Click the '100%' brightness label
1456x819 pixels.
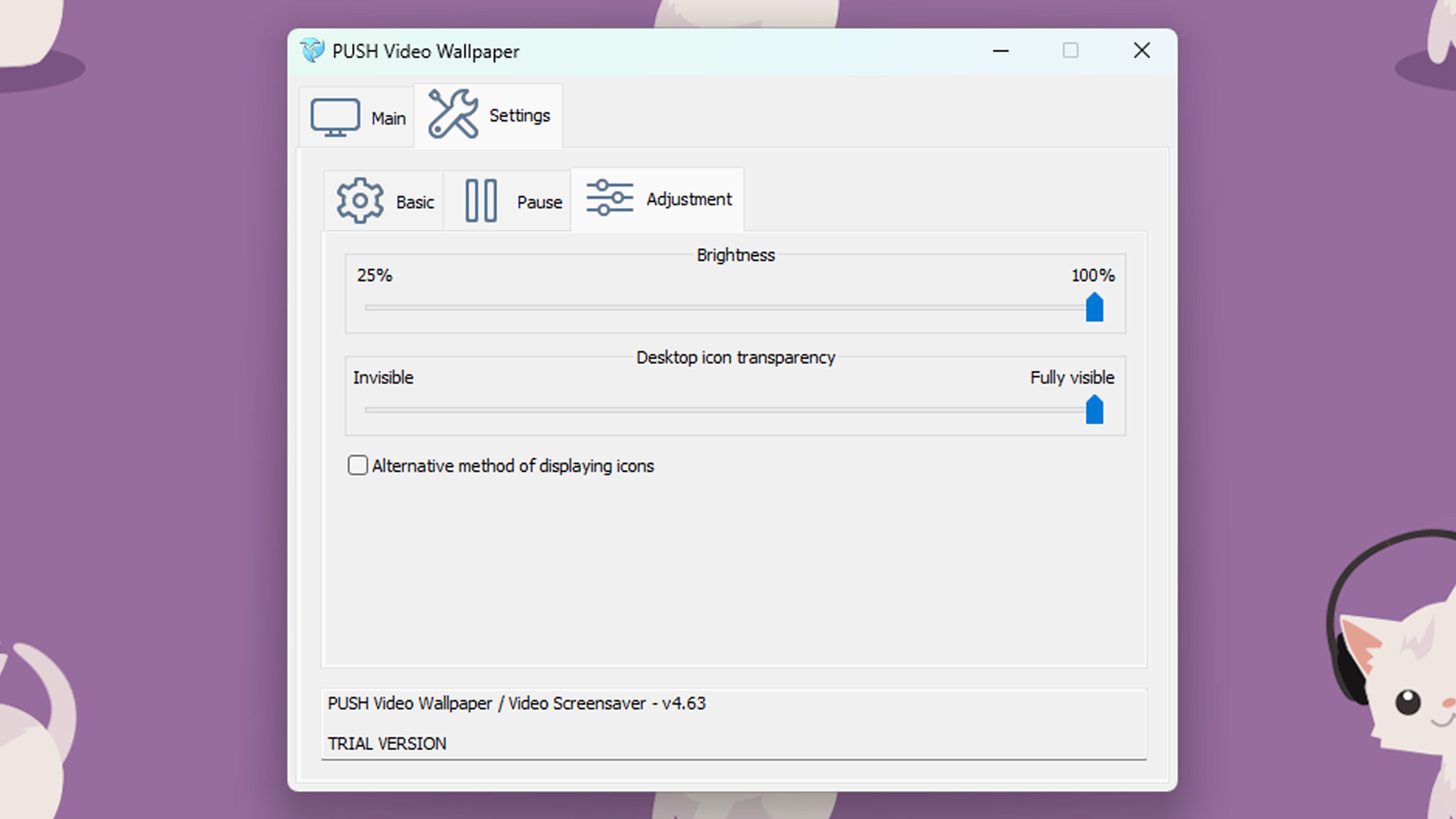(x=1093, y=275)
